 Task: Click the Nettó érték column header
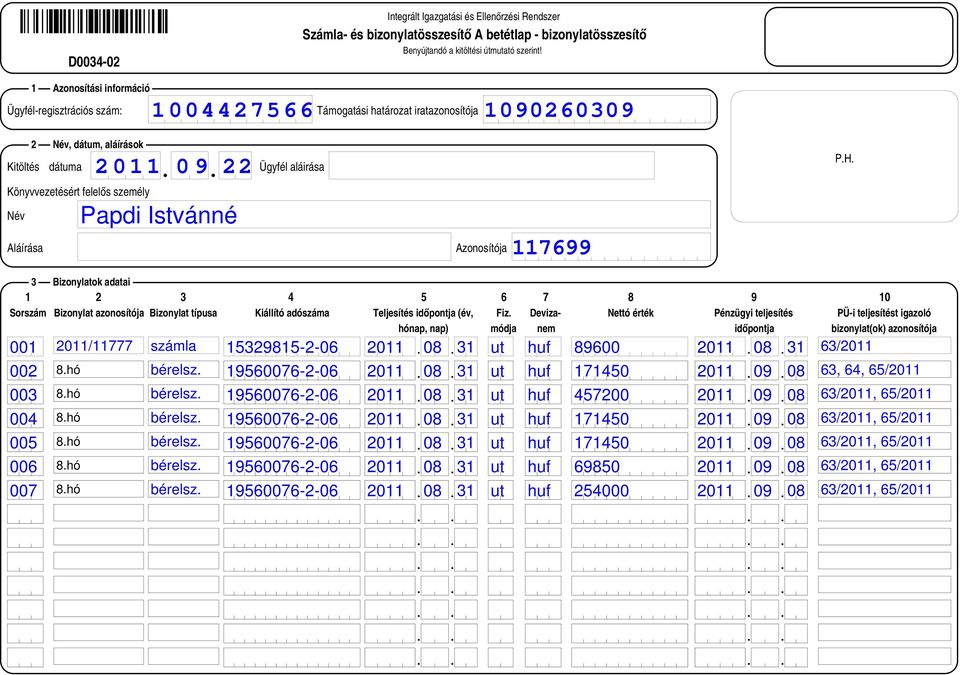coord(631,312)
